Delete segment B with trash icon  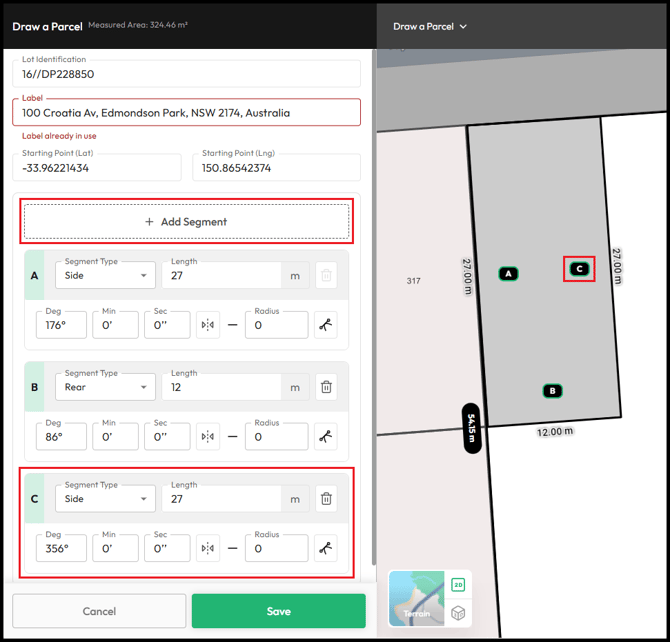(326, 387)
